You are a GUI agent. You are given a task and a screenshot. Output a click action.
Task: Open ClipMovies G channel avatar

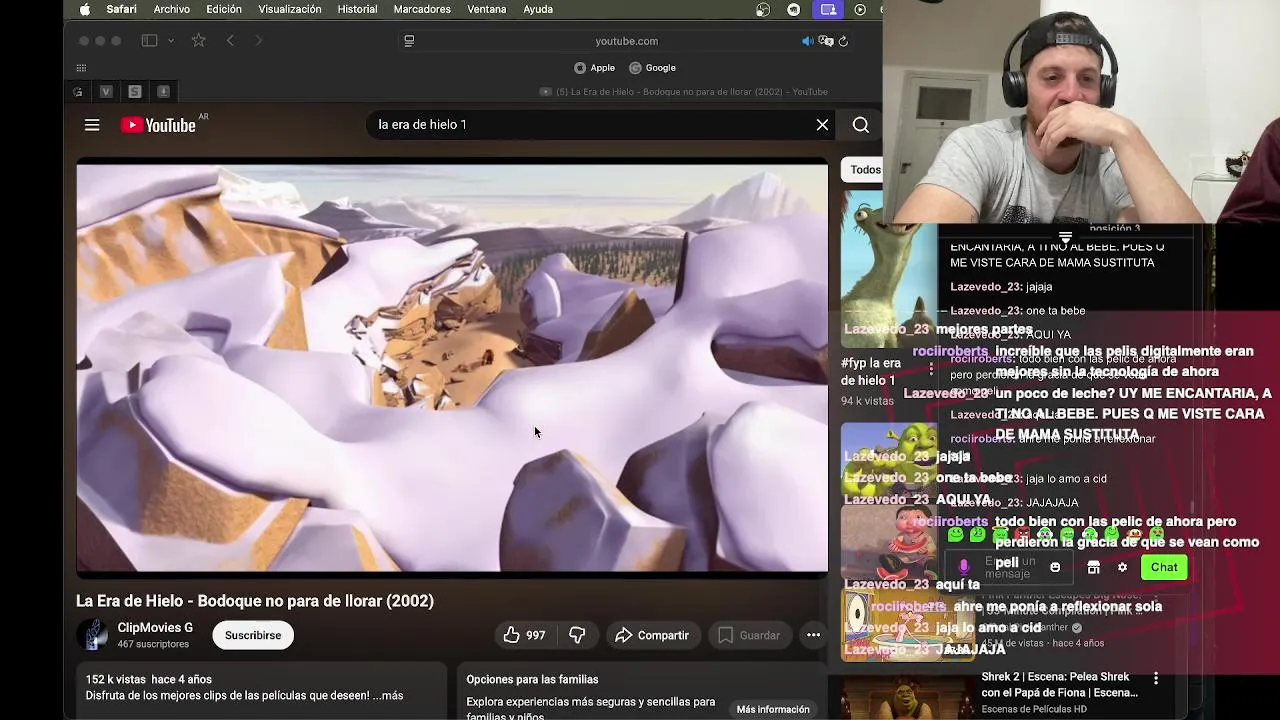(x=93, y=635)
